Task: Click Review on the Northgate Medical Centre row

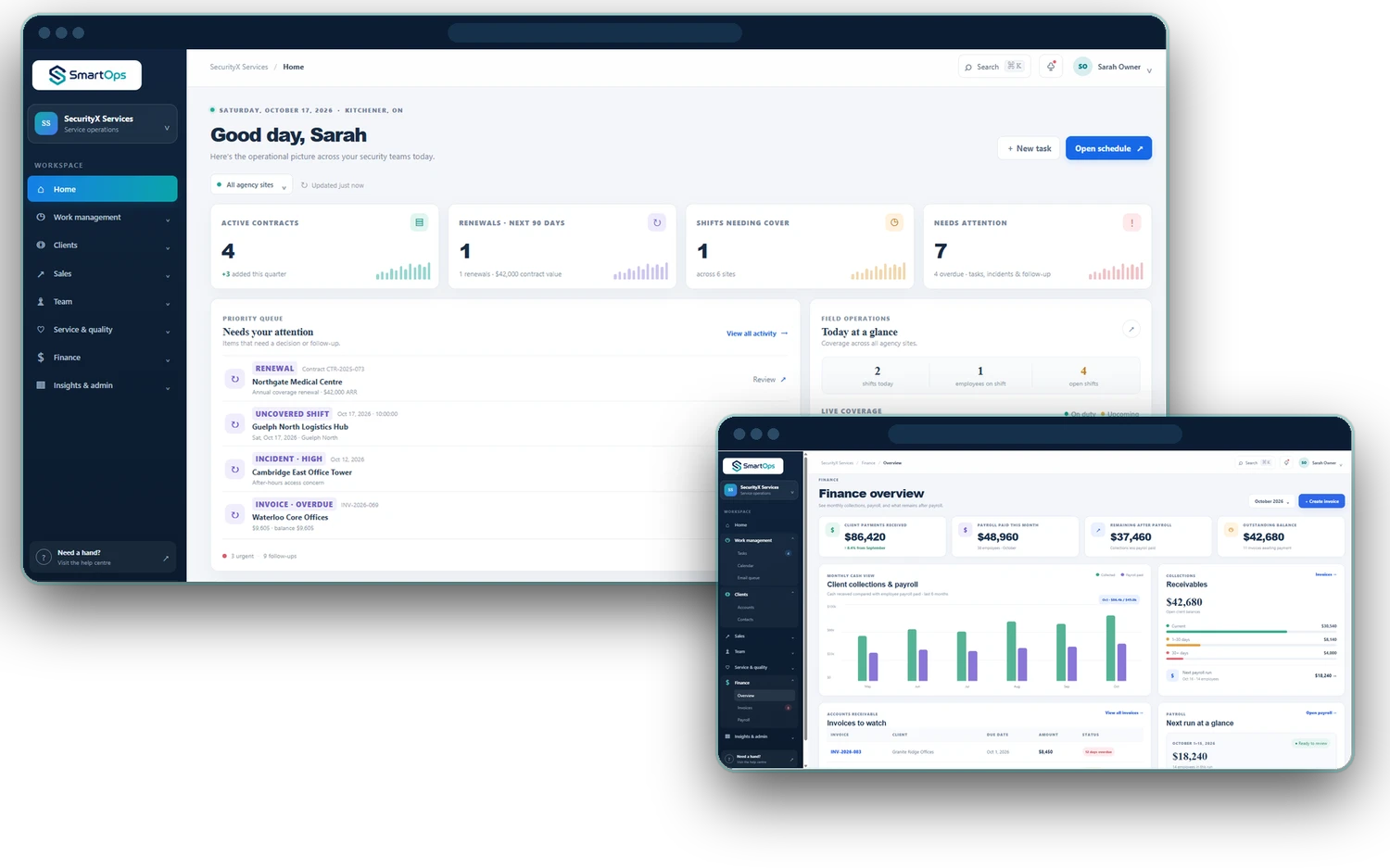Action: [x=769, y=380]
